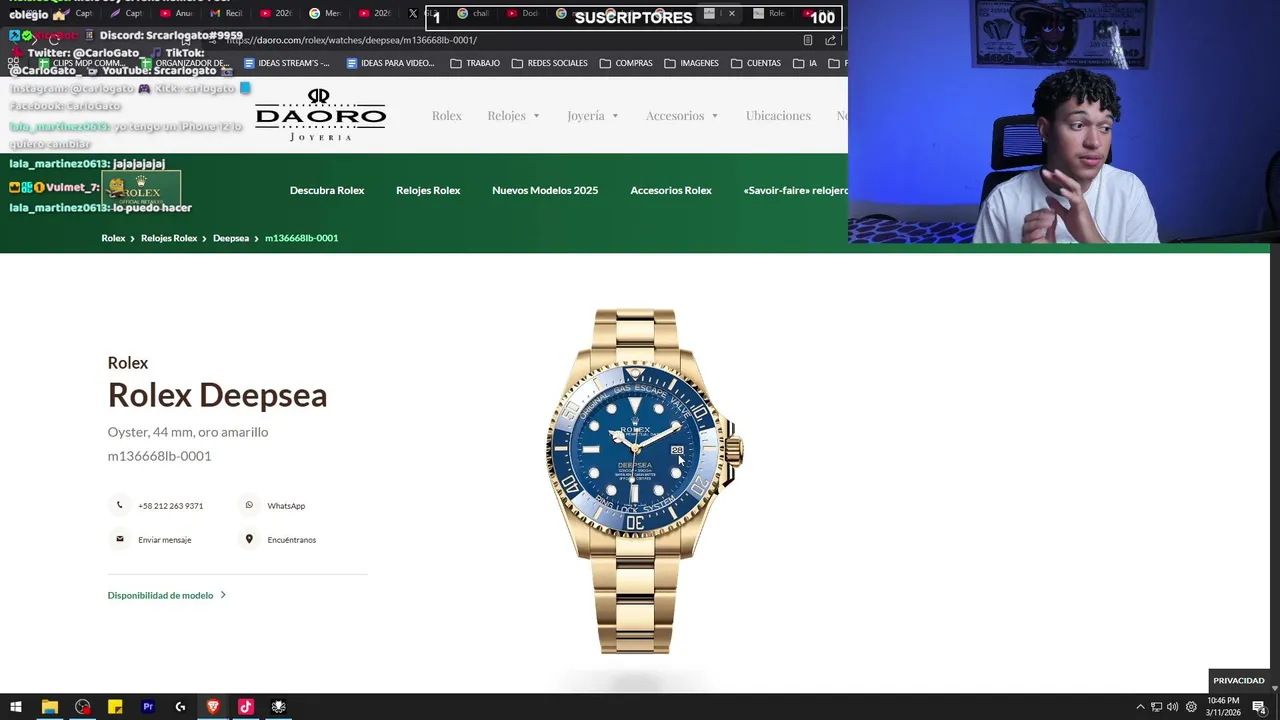
Task: Click the envelope icon beside Enviar mensaje
Action: coord(120,540)
